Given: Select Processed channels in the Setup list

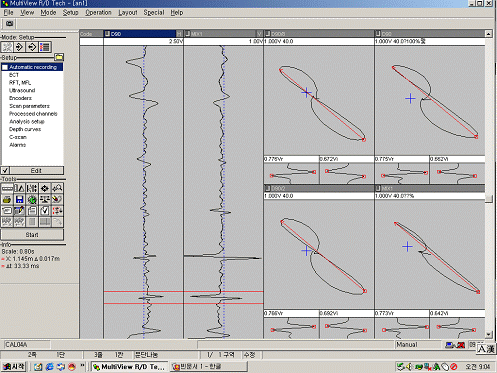Looking at the screenshot, I should [33, 114].
